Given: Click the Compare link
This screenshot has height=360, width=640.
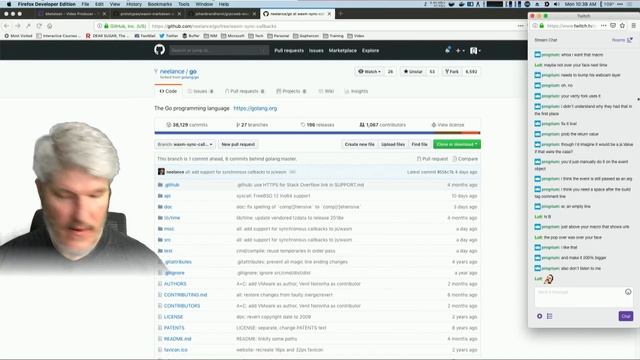Looking at the screenshot, I should pyautogui.click(x=465, y=159).
